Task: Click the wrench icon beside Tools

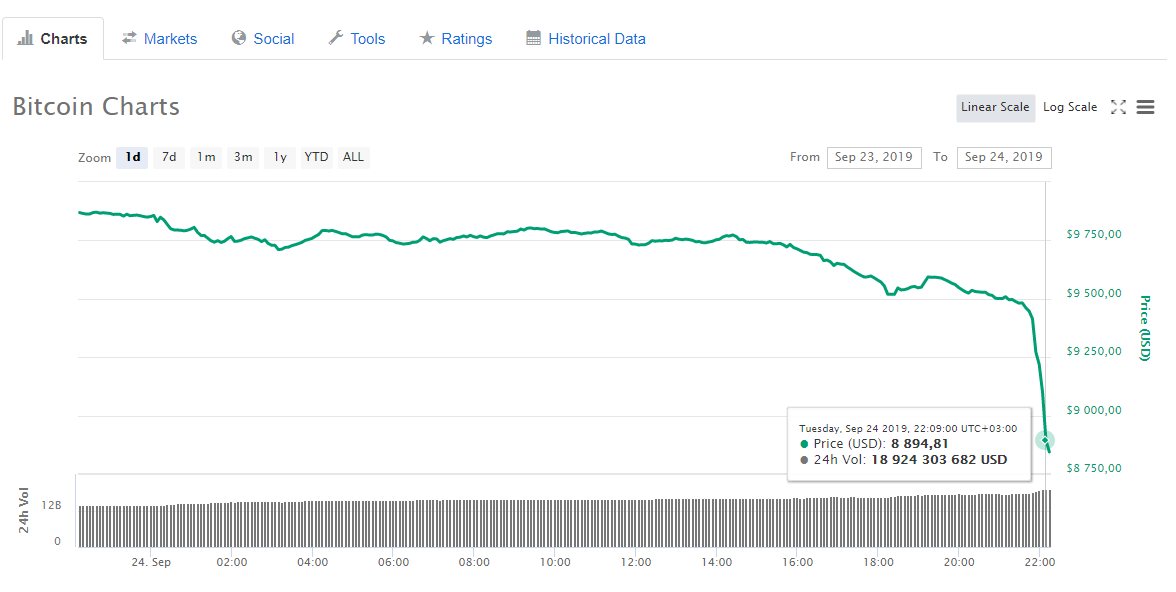Action: click(335, 38)
